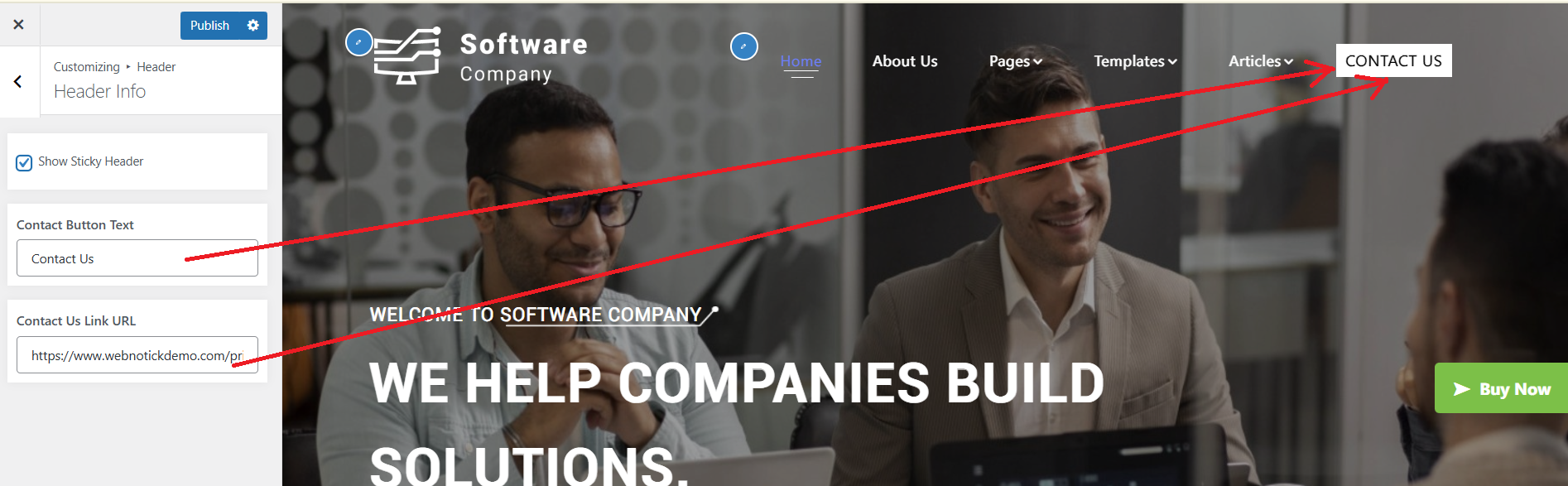Click the green Buy Now button

point(1501,388)
